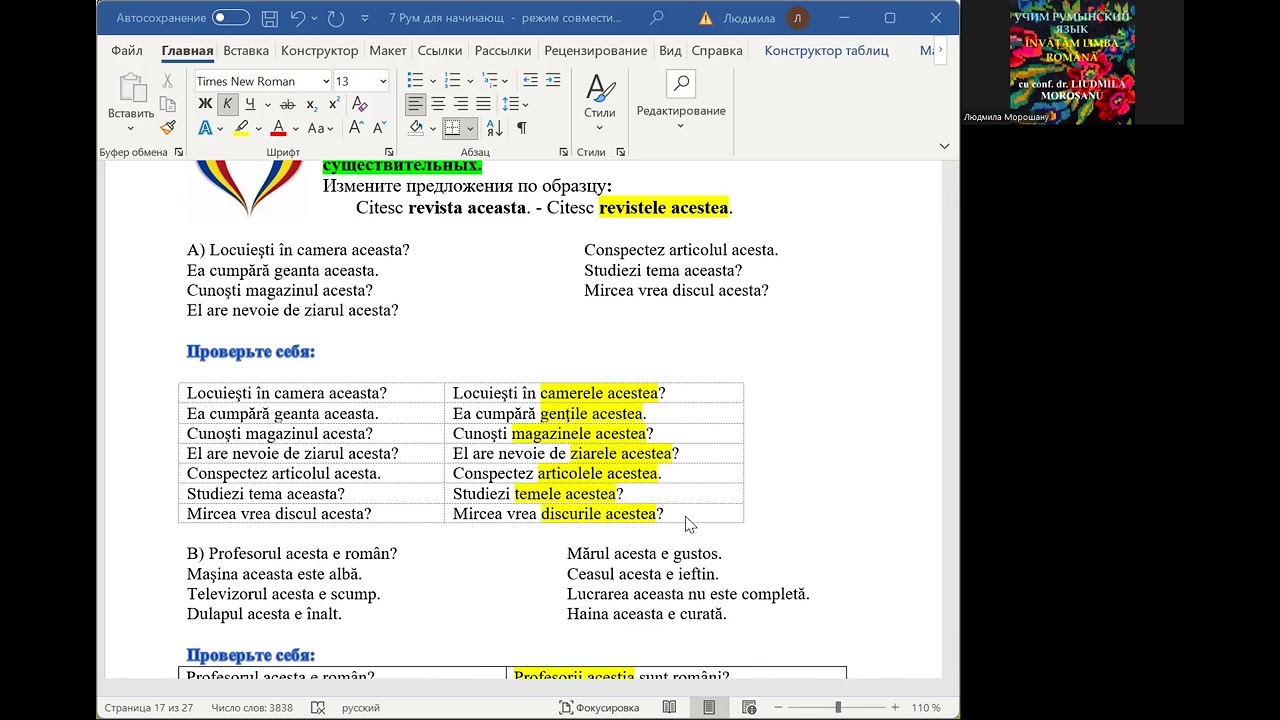Copy selection with the copy icon
Screen dimensions: 1280x720
[x=168, y=104]
